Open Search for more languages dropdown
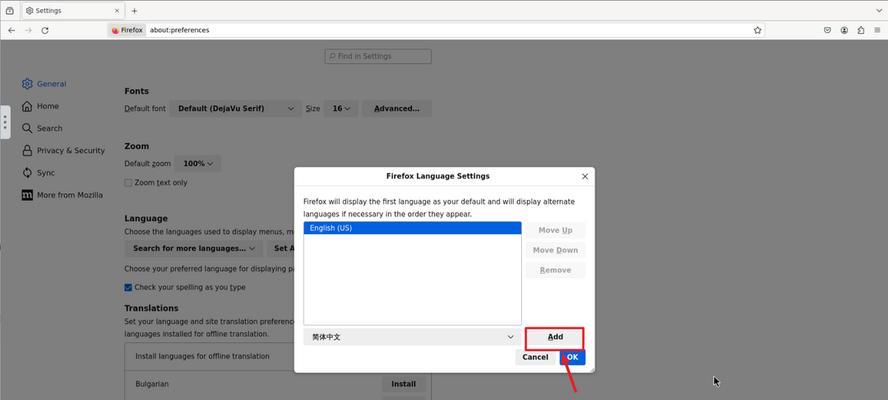Image resolution: width=888 pixels, height=400 pixels. (194, 248)
